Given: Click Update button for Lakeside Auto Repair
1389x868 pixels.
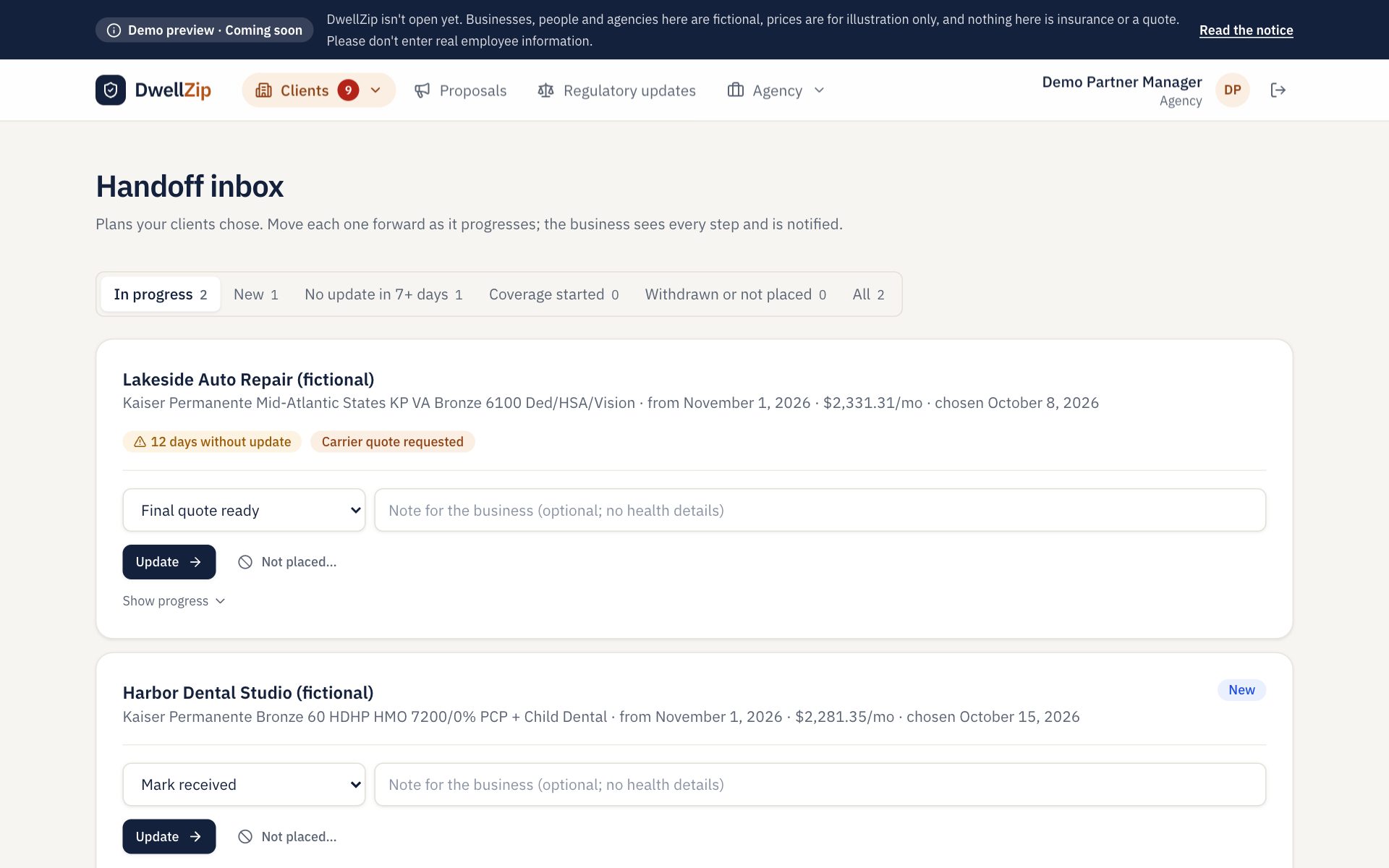Looking at the screenshot, I should [x=169, y=562].
